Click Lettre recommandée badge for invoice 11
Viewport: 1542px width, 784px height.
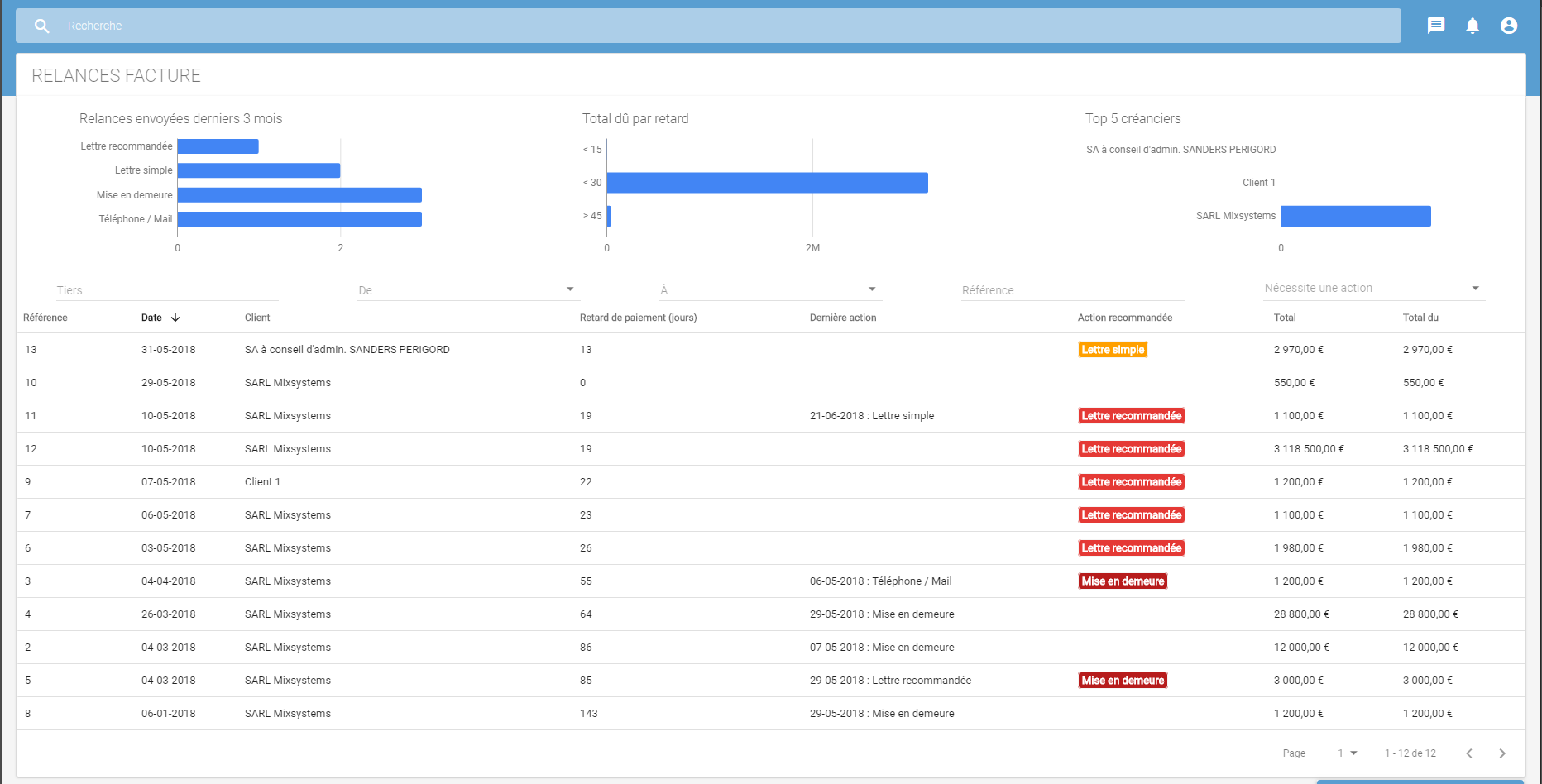coord(1131,416)
